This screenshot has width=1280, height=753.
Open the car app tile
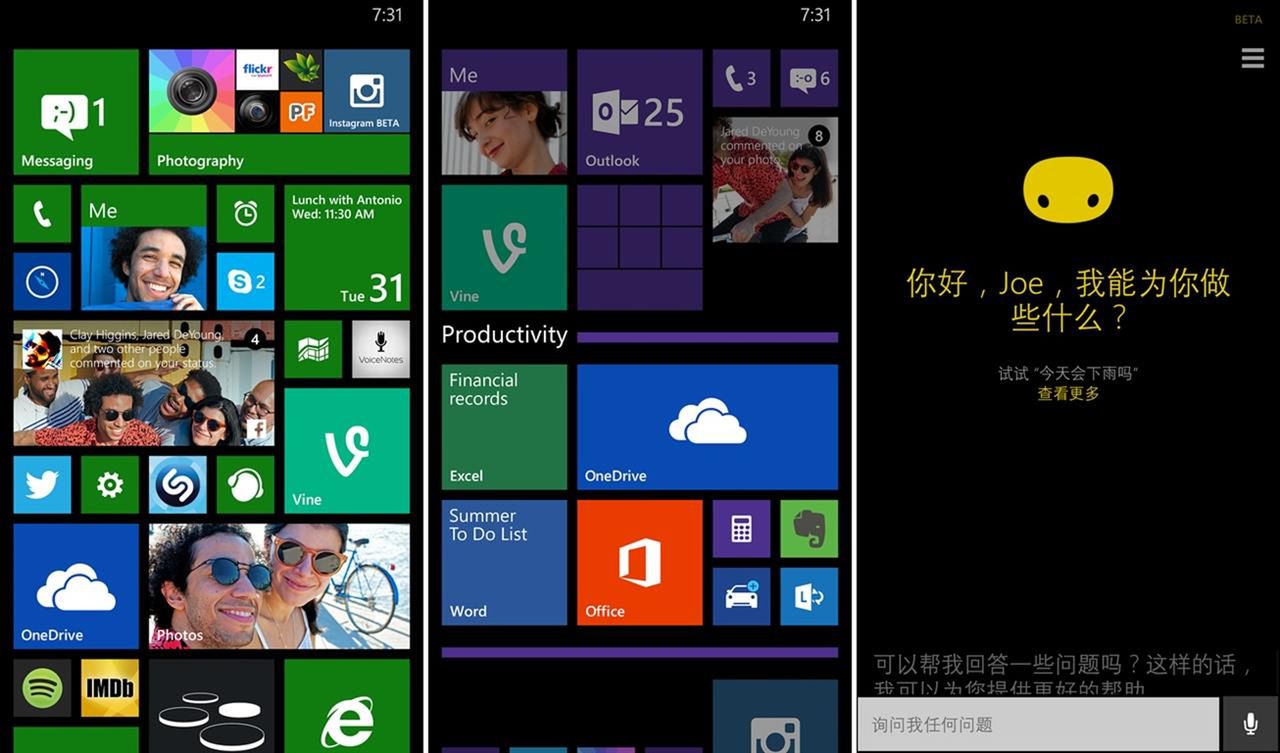(741, 597)
